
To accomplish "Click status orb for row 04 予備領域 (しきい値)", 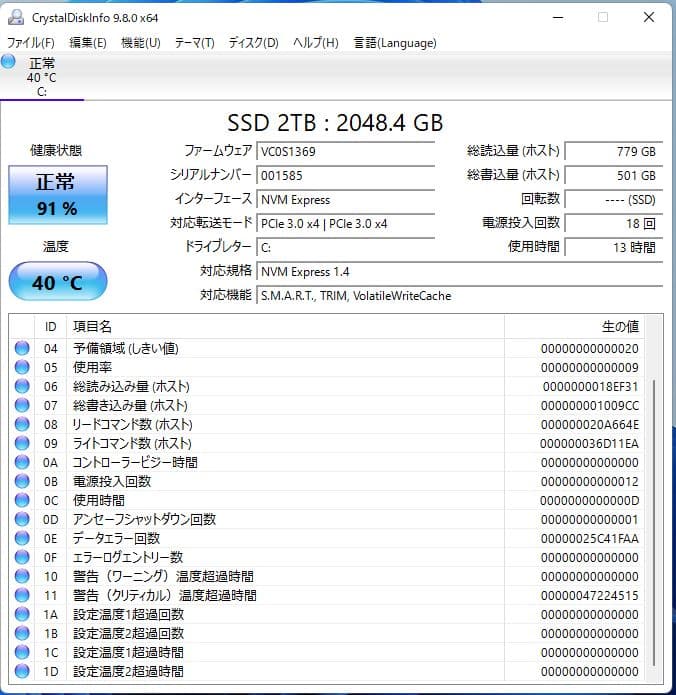I will click(x=22, y=348).
